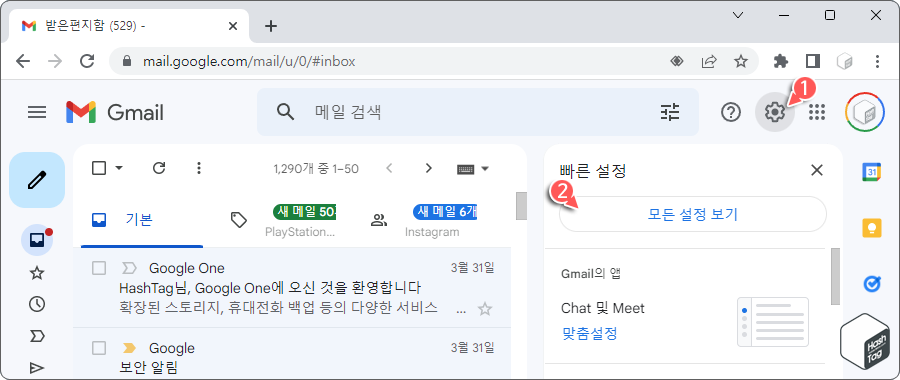This screenshot has height=380, width=900.
Task: Close the 받은편지함 browser tab
Action: (233, 26)
